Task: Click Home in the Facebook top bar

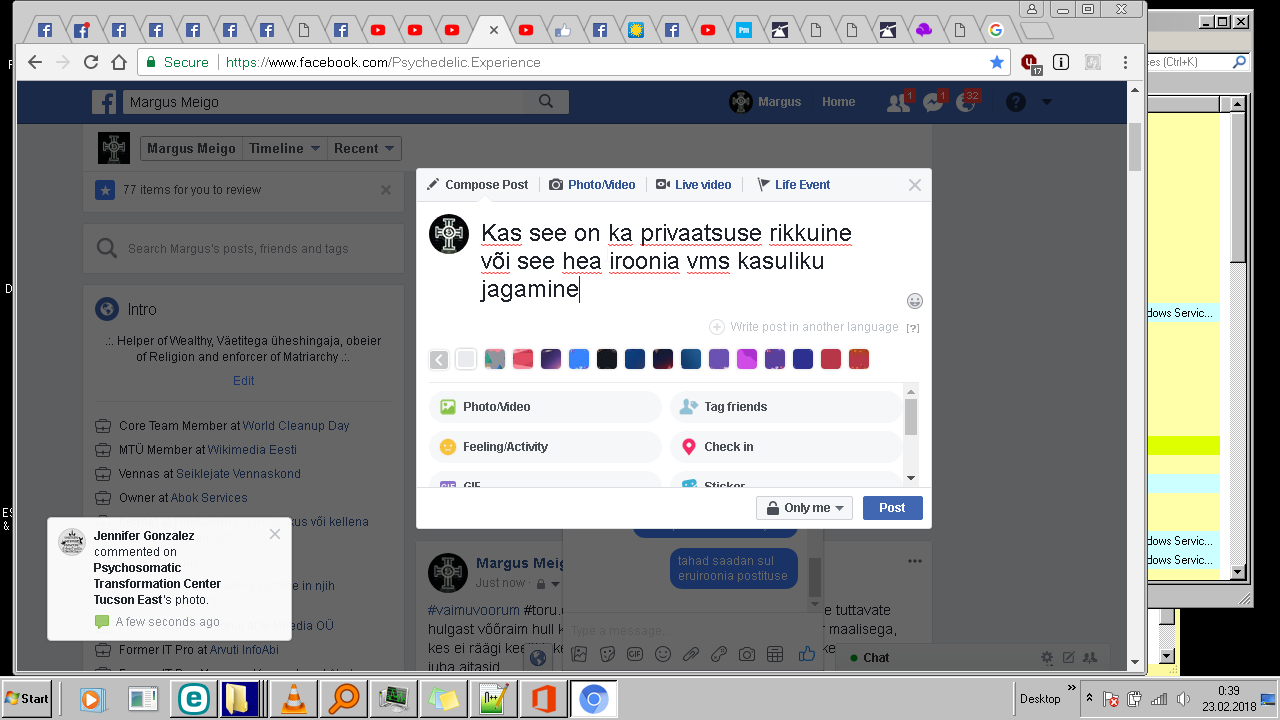Action: pyautogui.click(x=838, y=102)
